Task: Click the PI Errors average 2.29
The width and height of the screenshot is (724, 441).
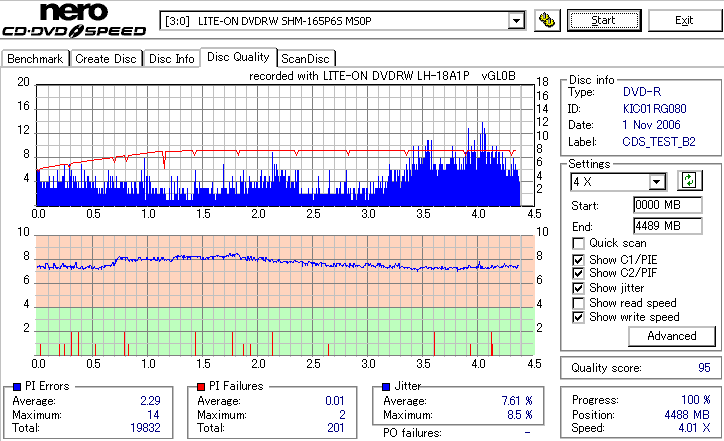Action: 151,401
